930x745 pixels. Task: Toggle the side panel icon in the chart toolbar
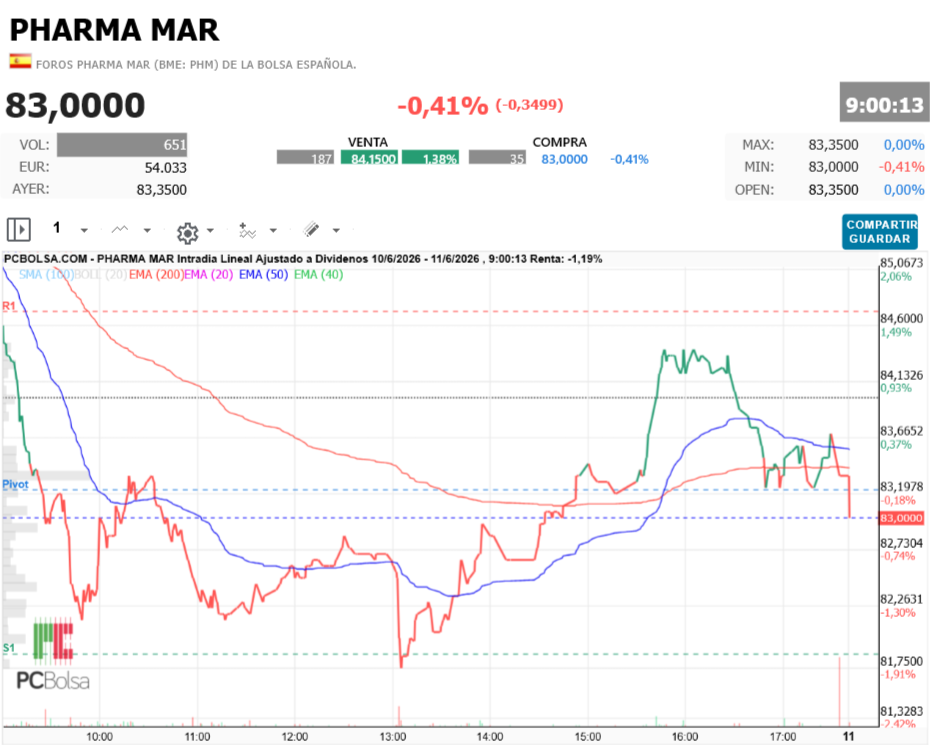pos(18,229)
